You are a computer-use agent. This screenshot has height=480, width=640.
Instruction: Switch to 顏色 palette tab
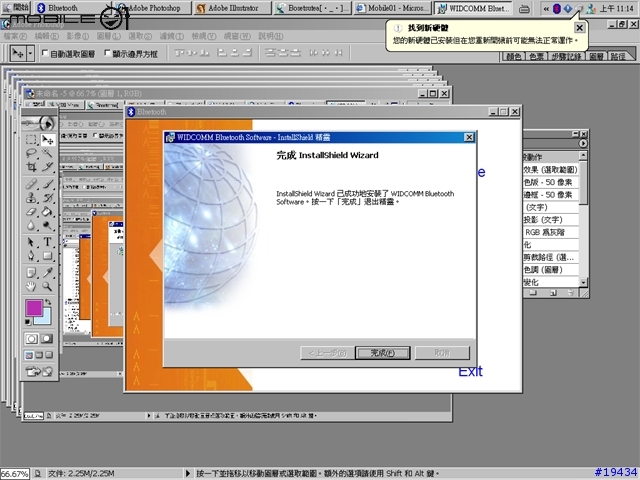click(514, 56)
